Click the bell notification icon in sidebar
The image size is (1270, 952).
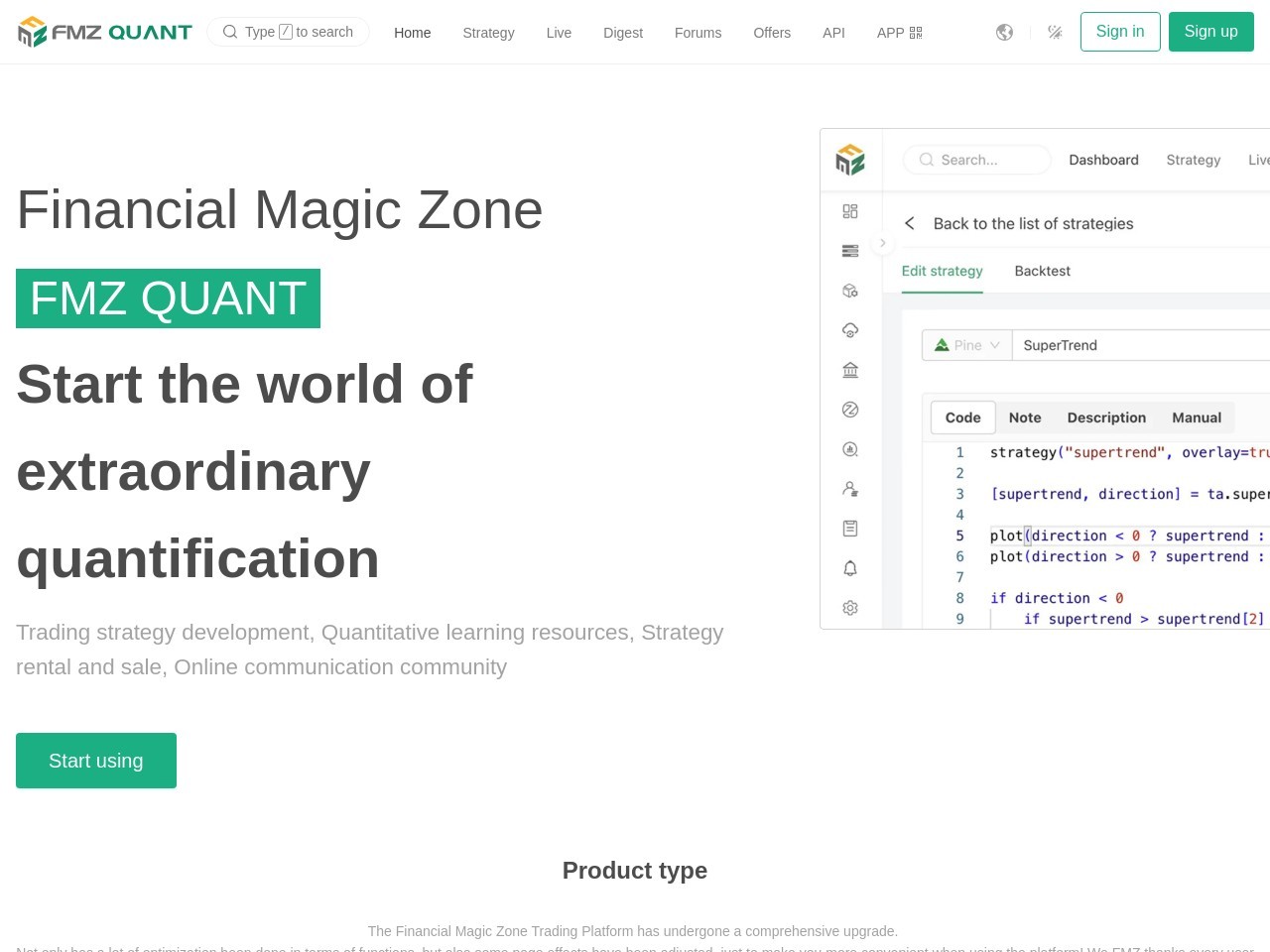850,568
